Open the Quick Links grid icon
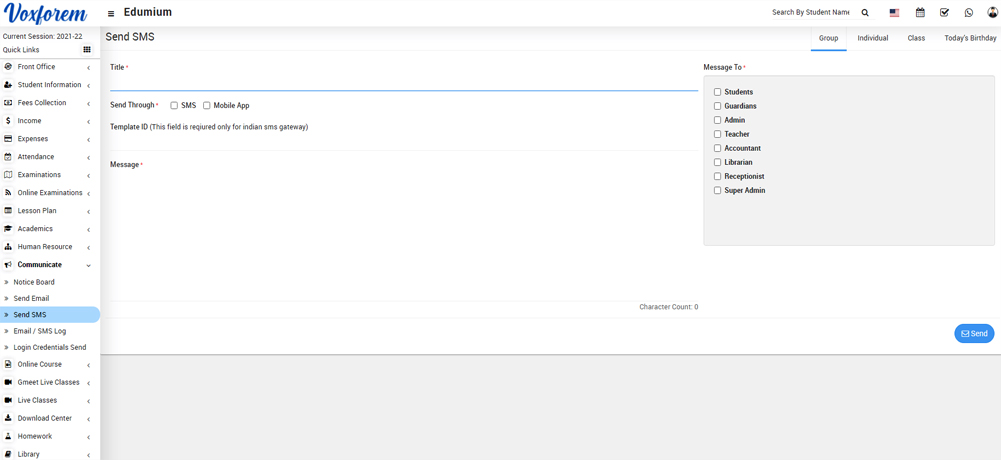This screenshot has height=460, width=1001. pyautogui.click(x=87, y=50)
